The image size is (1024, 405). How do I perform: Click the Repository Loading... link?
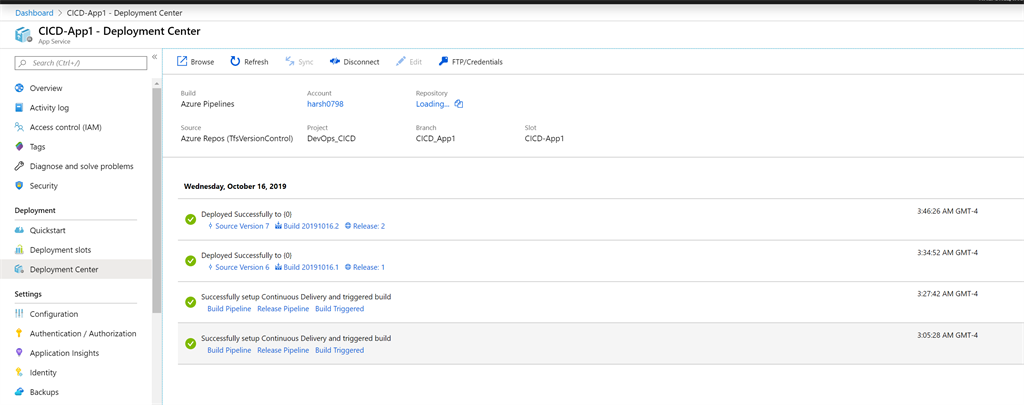[x=432, y=104]
